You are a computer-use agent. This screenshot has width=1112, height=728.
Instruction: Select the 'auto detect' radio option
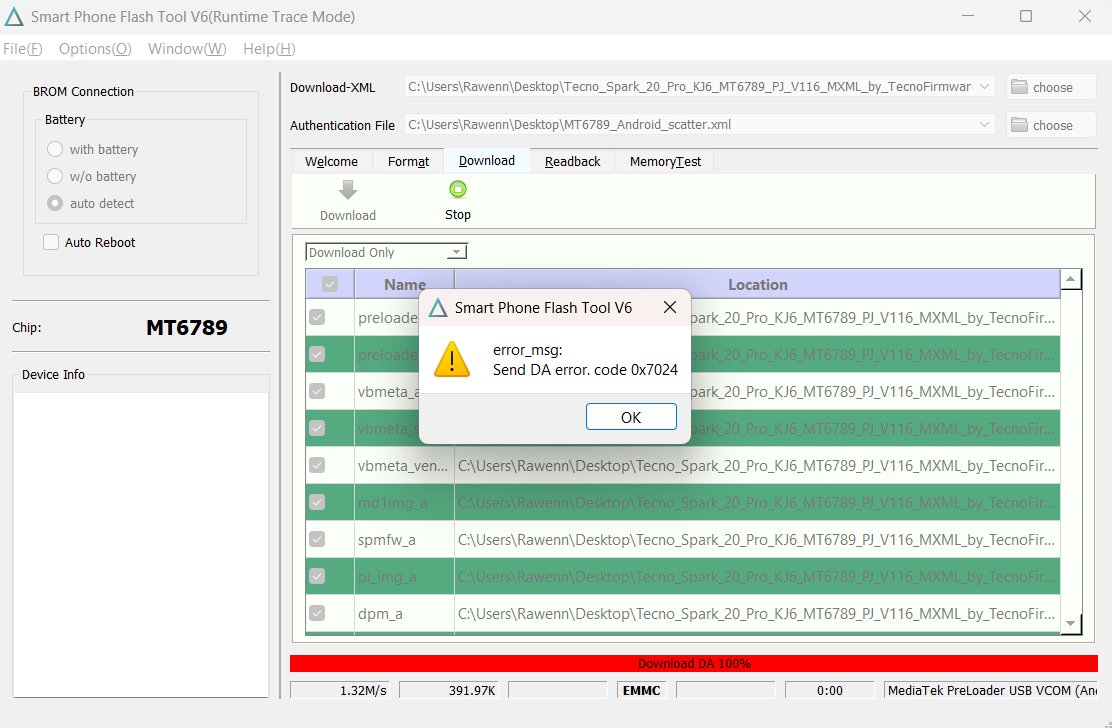coord(55,203)
